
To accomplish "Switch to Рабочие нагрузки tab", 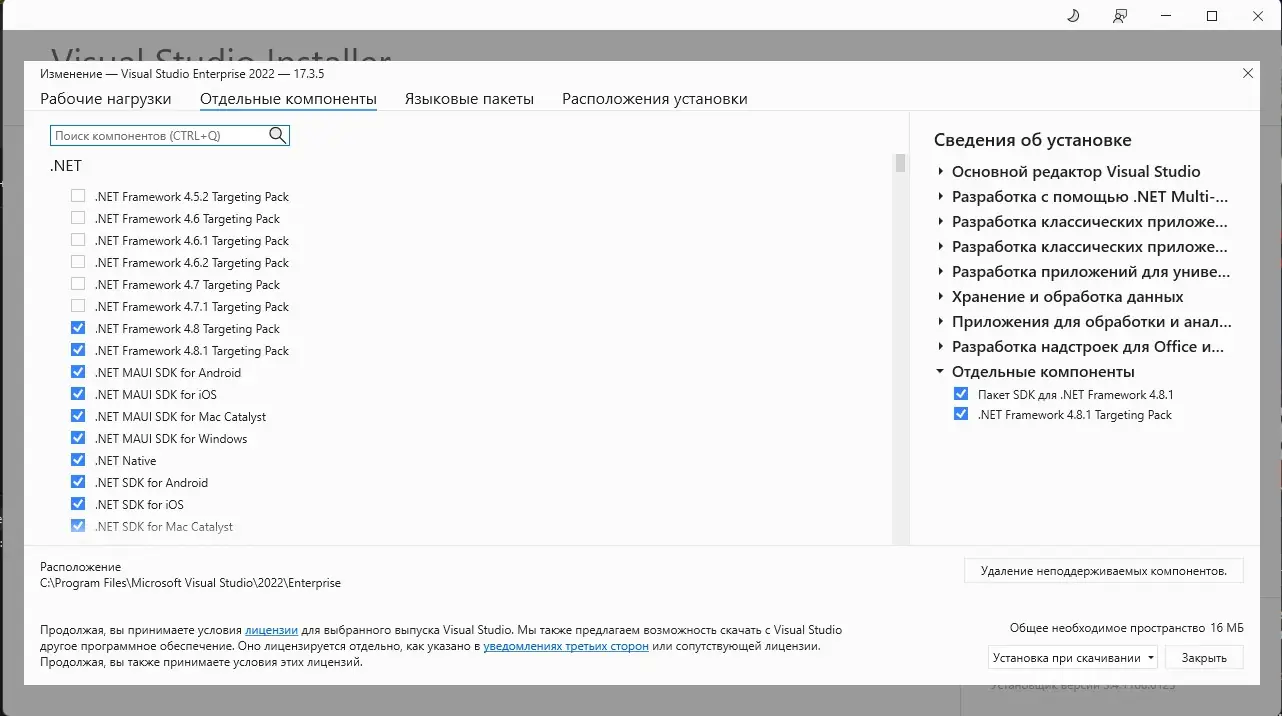I will [105, 99].
